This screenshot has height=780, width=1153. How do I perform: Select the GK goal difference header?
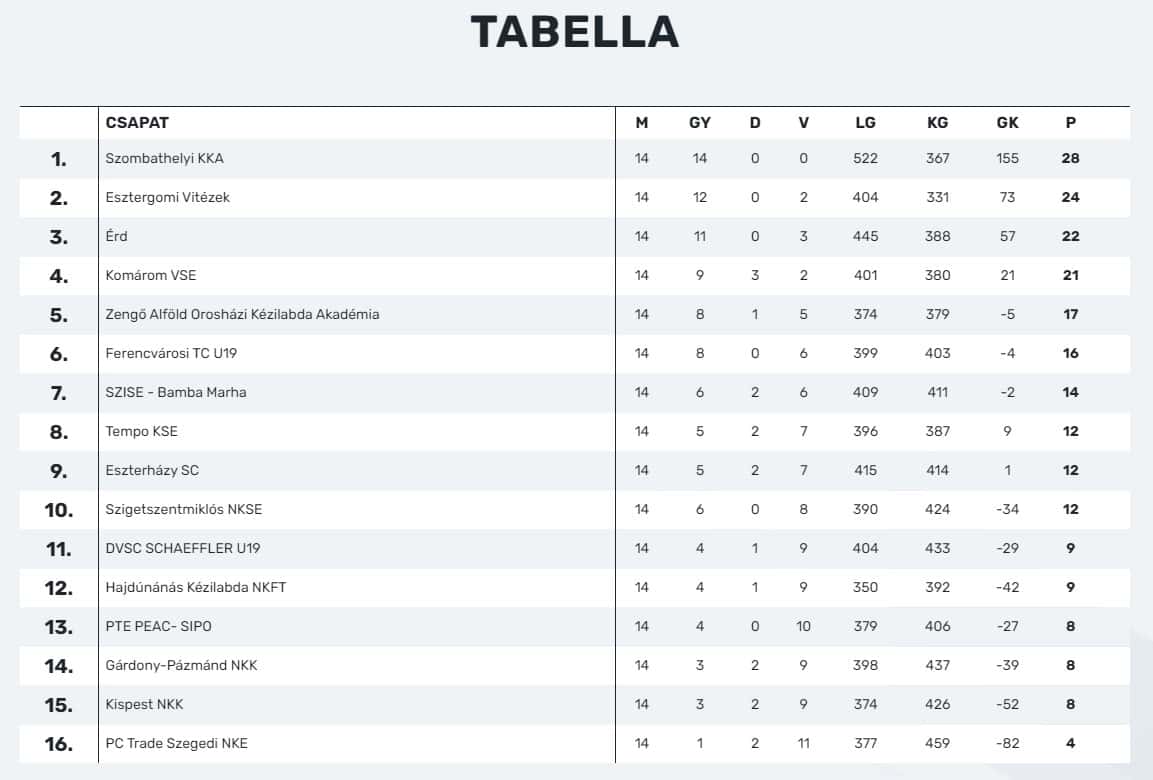[1007, 123]
